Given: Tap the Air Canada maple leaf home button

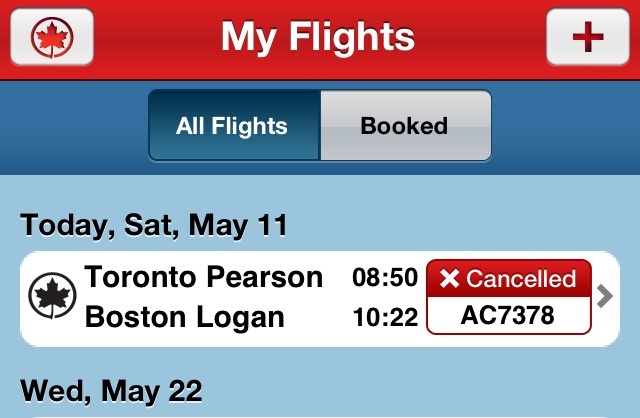Looking at the screenshot, I should pos(51,37).
